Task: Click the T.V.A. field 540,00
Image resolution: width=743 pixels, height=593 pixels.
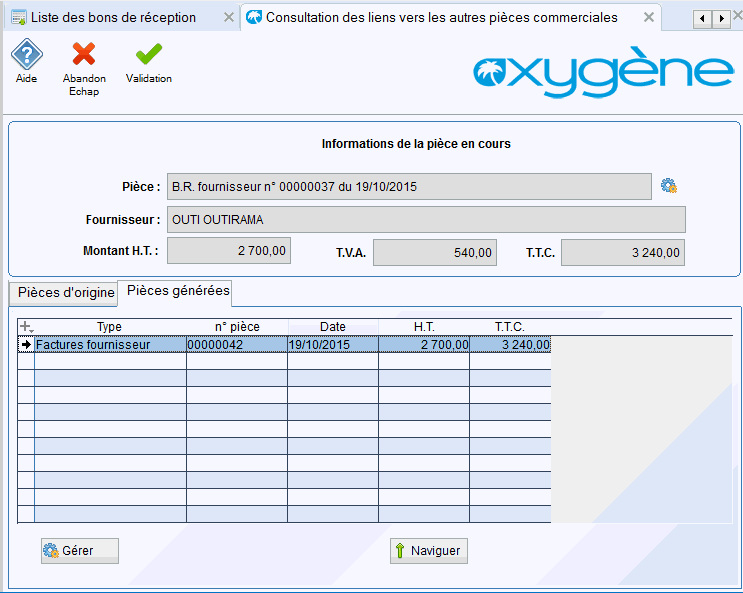Action: tap(435, 252)
